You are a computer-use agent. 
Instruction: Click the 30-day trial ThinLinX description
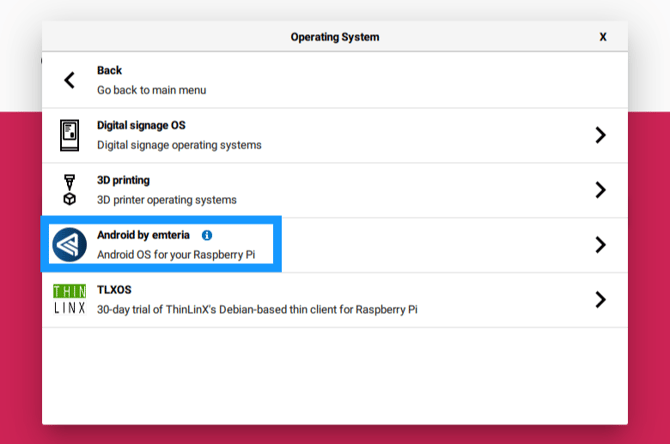pyautogui.click(x=257, y=309)
